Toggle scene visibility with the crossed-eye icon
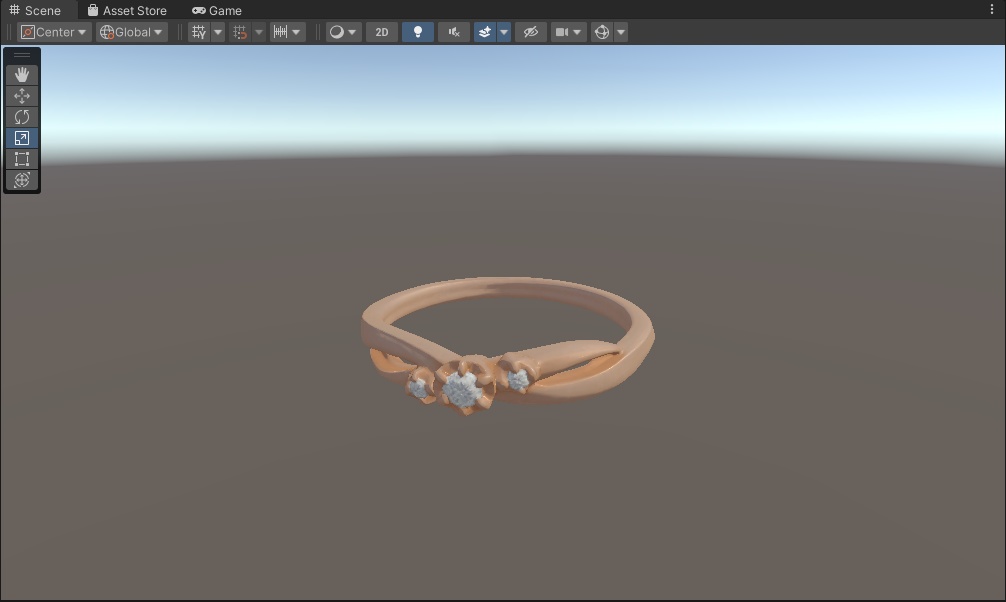Image resolution: width=1006 pixels, height=602 pixels. (x=530, y=31)
